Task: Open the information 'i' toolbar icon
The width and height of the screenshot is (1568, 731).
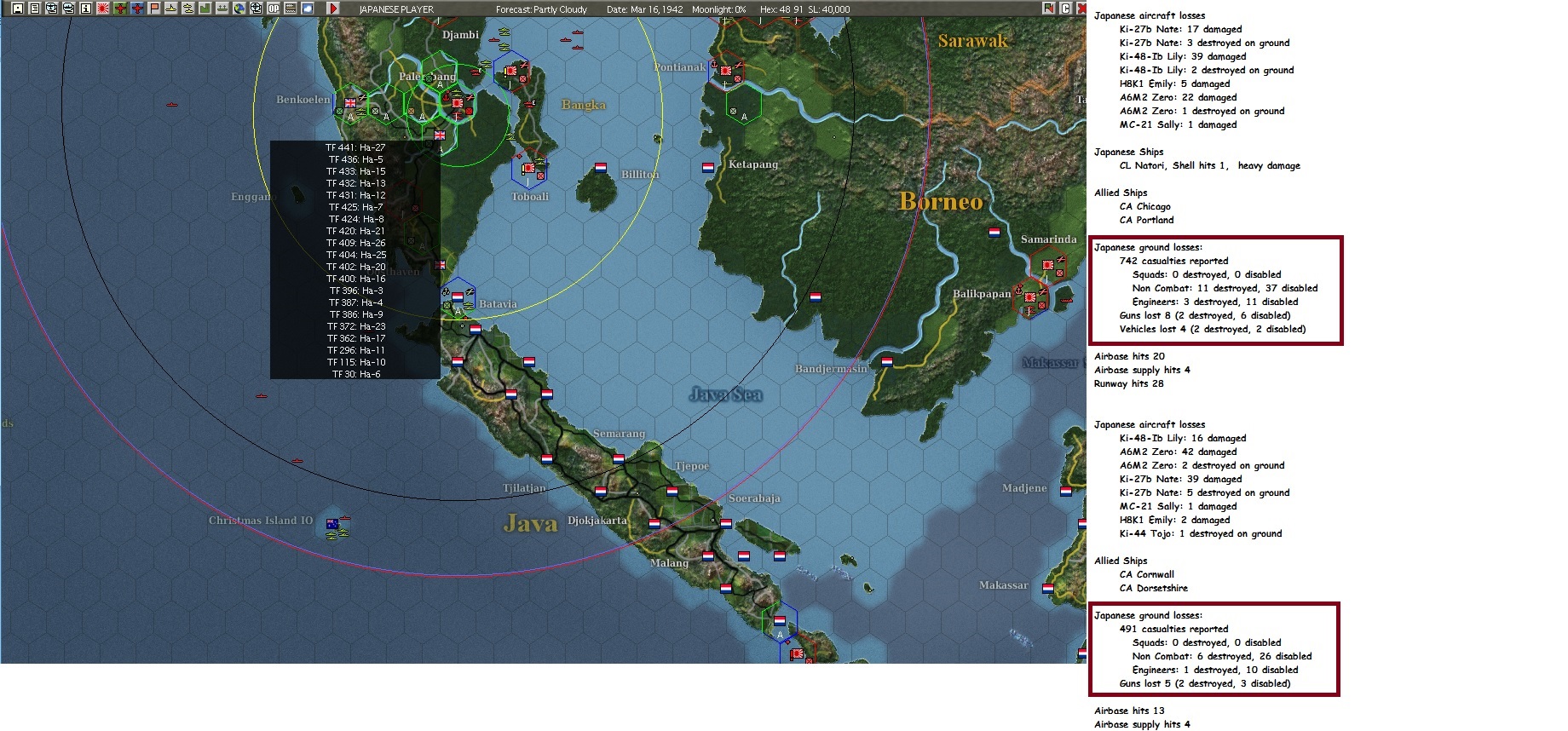Action: click(86, 9)
